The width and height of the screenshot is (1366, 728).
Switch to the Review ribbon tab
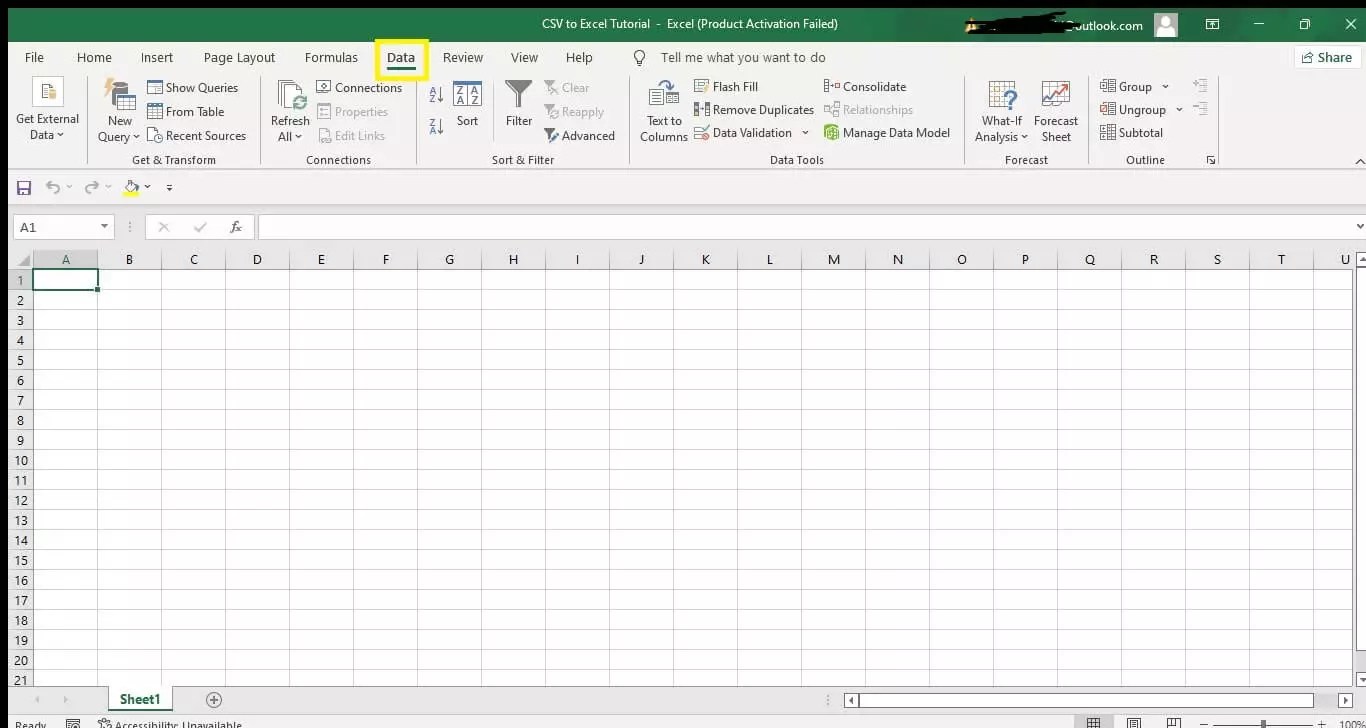click(x=462, y=57)
